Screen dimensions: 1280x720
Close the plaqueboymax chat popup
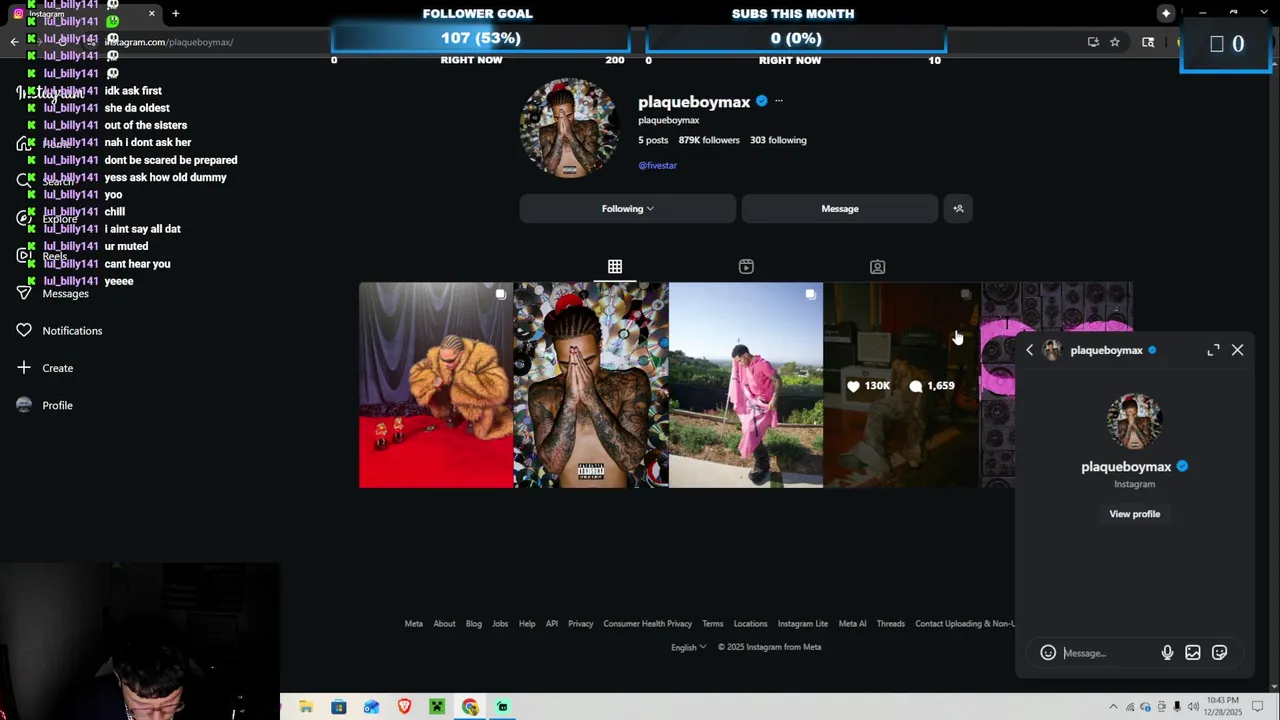pos(1237,350)
